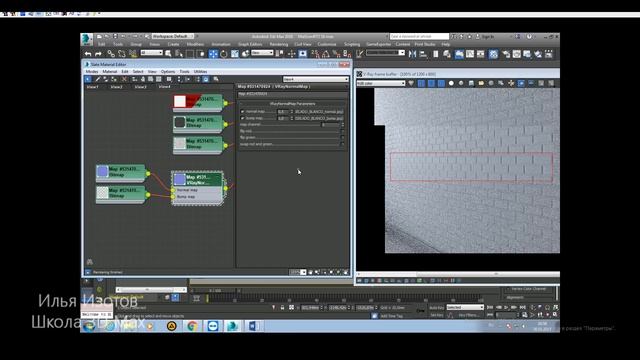
Task: Switch to the View2 tab
Action: pyautogui.click(x=116, y=87)
